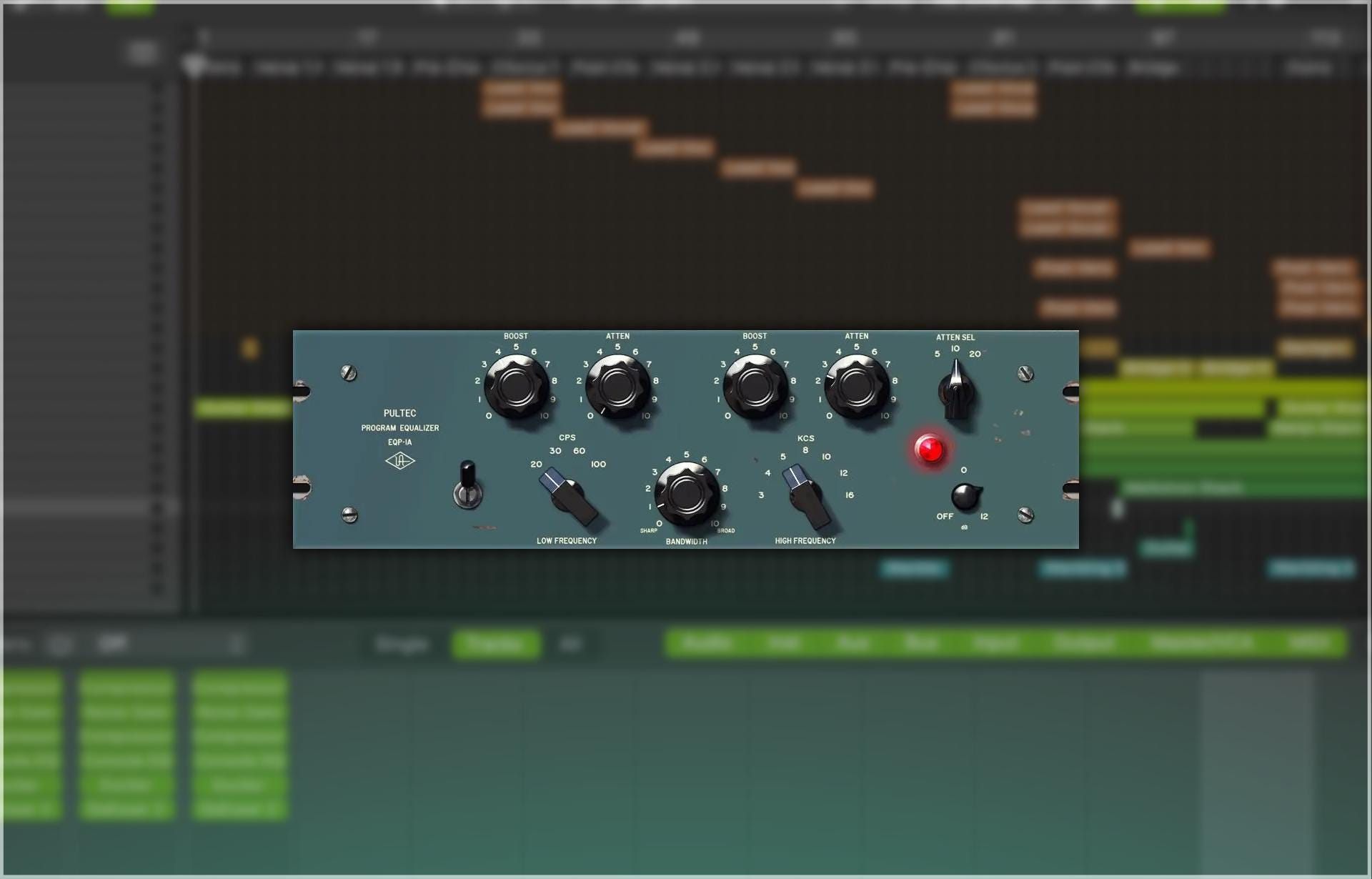This screenshot has height=879, width=1372.
Task: Click the ATTEN SEL pointer switch
Action: click(956, 390)
